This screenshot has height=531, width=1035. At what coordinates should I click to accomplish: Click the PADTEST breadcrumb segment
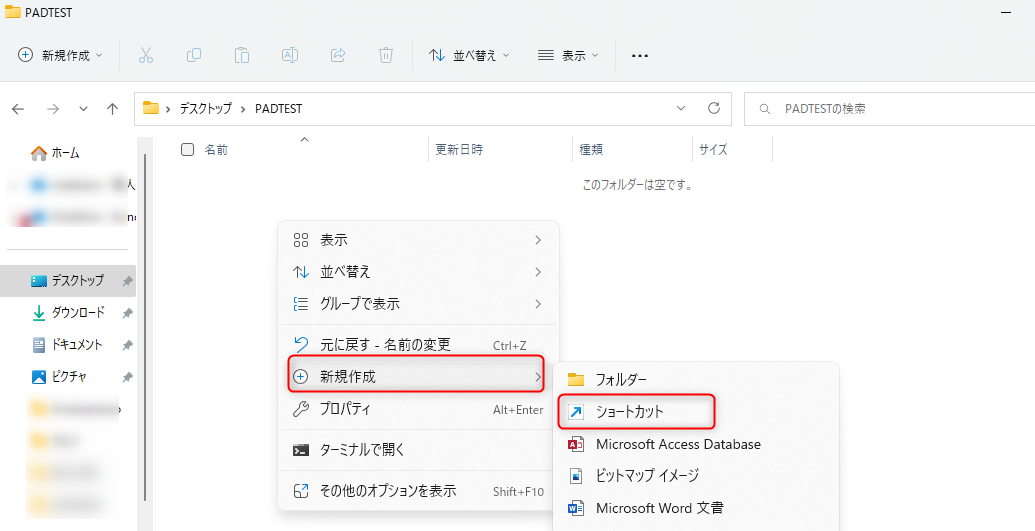click(x=279, y=109)
